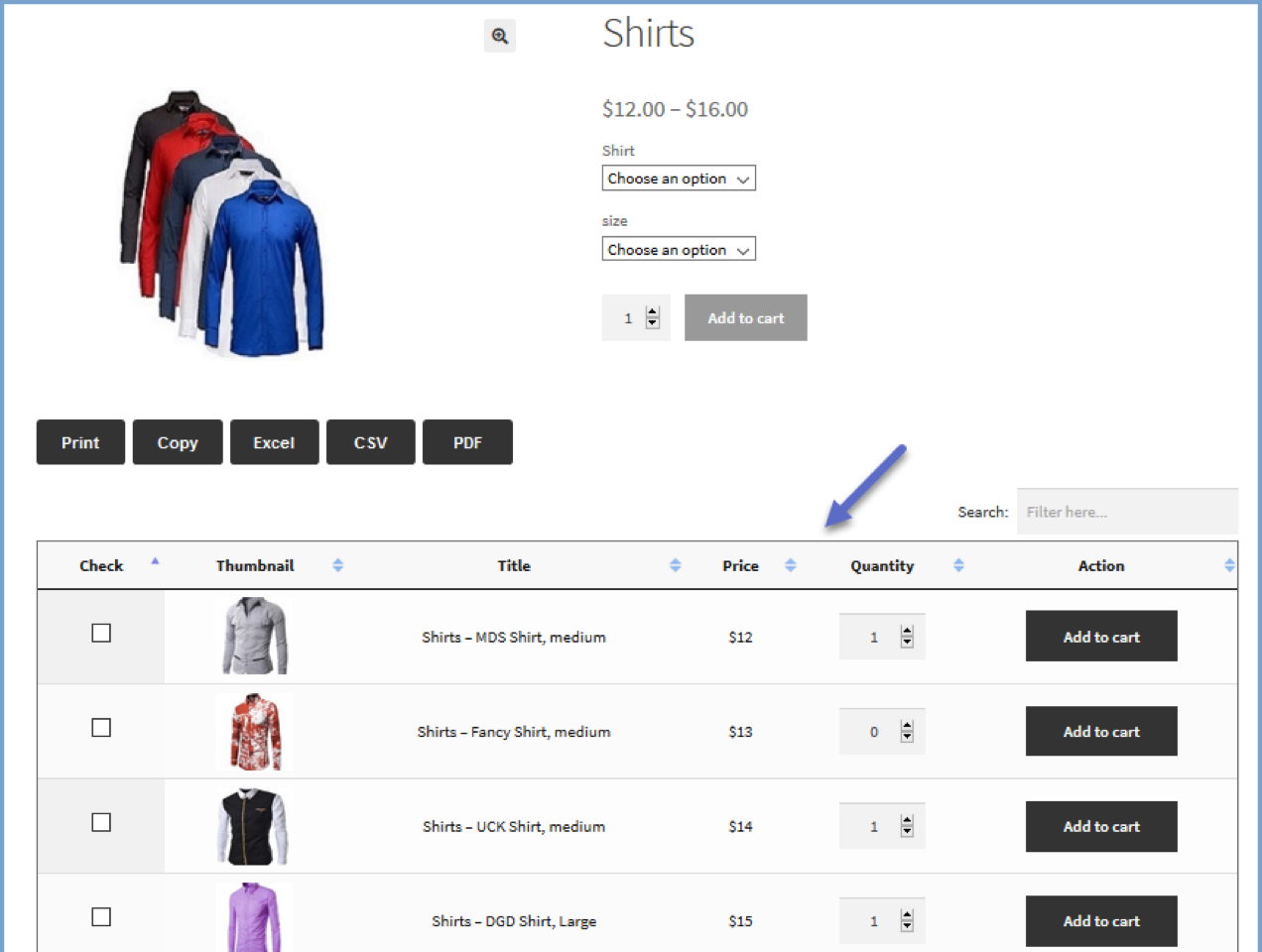Sort table by Title column arrows
The height and width of the screenshot is (952, 1262).
pos(676,565)
